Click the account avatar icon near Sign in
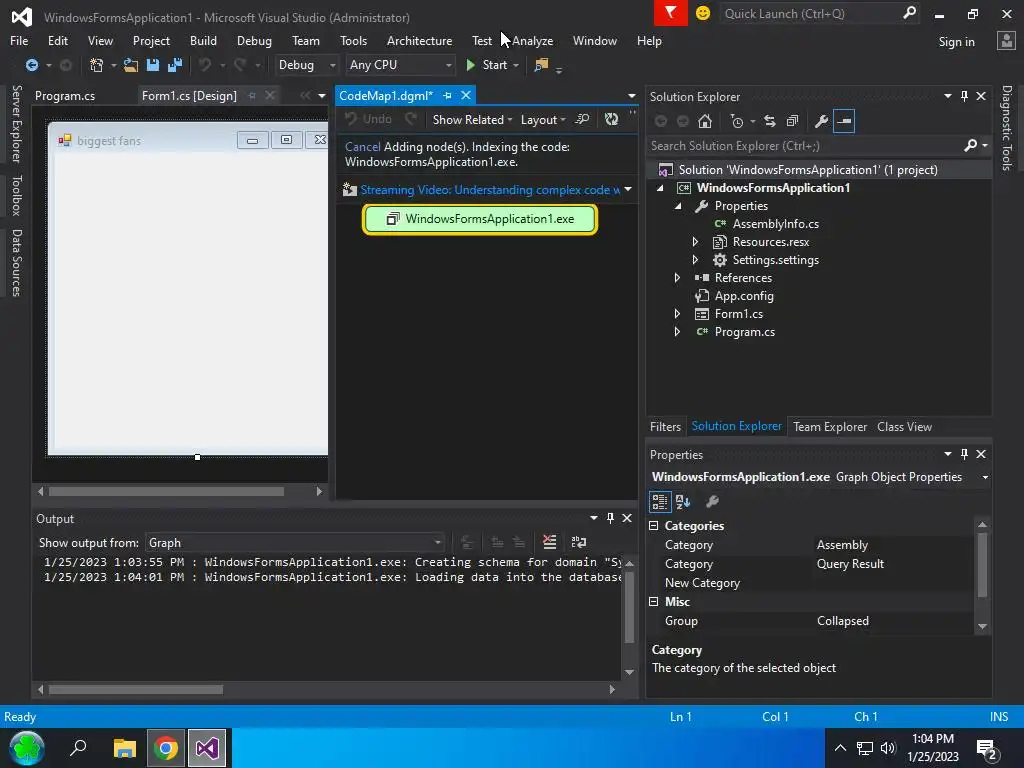This screenshot has height=768, width=1024. (1006, 40)
